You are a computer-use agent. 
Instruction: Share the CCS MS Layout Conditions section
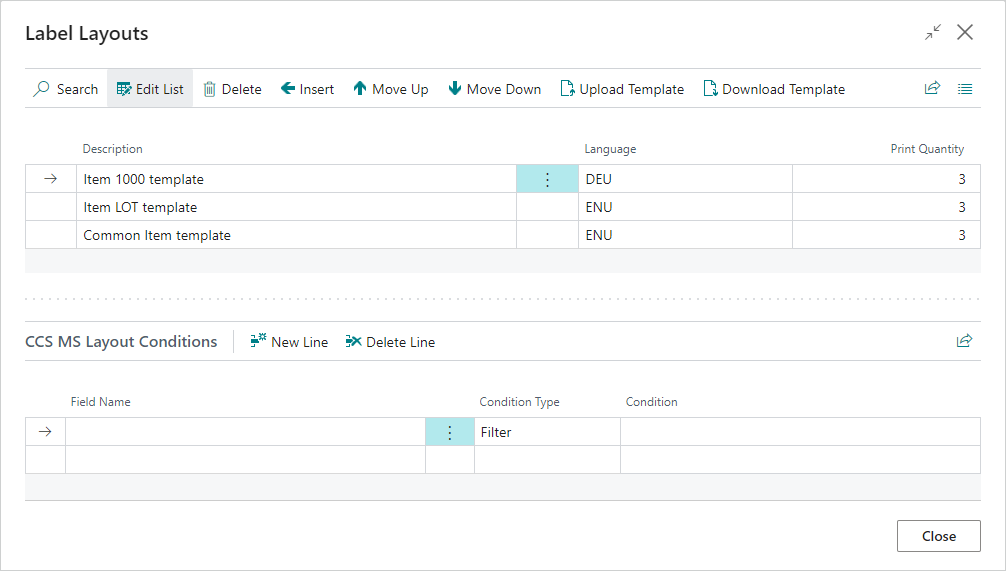pyautogui.click(x=964, y=341)
